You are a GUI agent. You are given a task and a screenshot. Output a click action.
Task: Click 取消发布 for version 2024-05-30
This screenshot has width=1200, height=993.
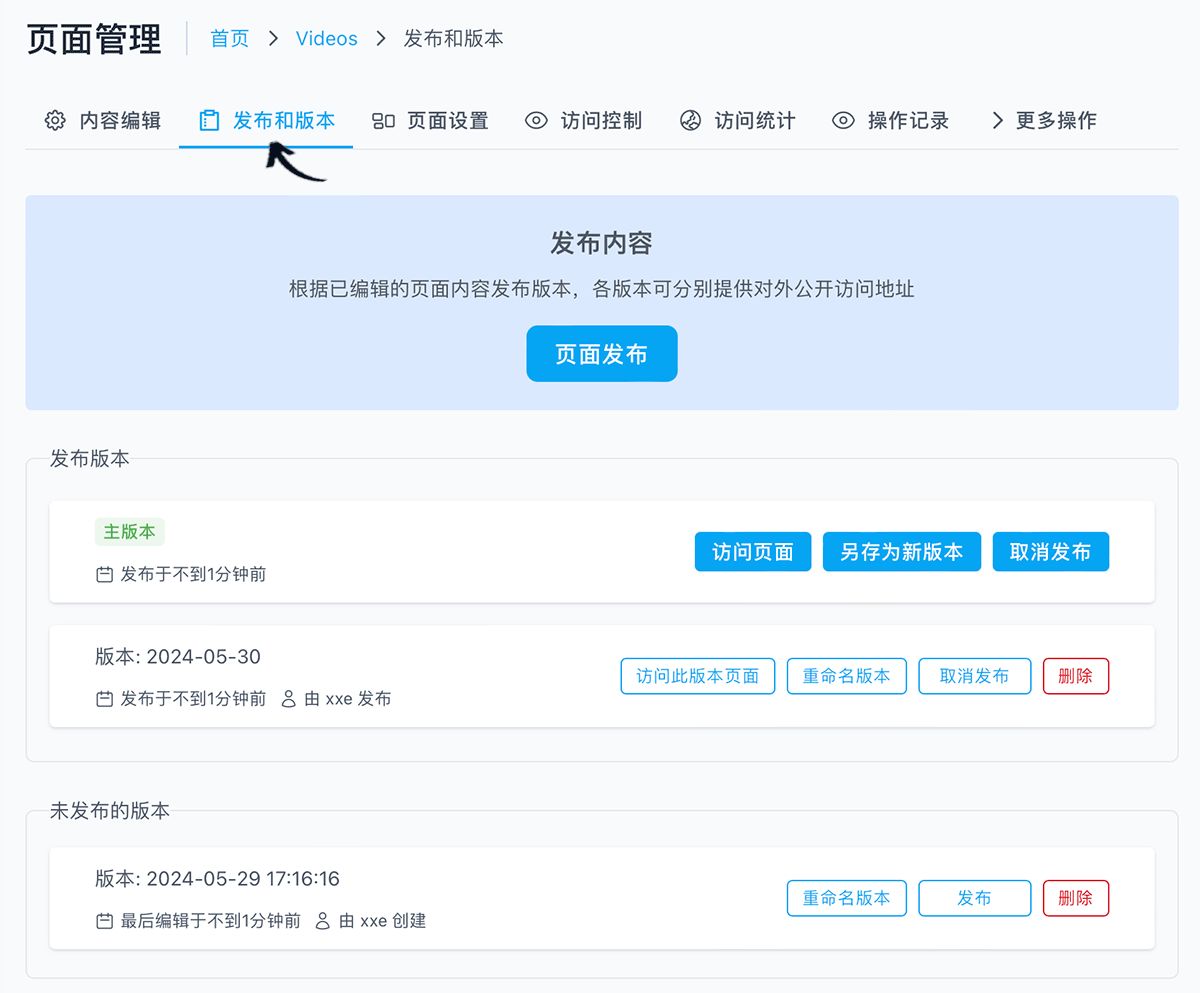click(975, 676)
